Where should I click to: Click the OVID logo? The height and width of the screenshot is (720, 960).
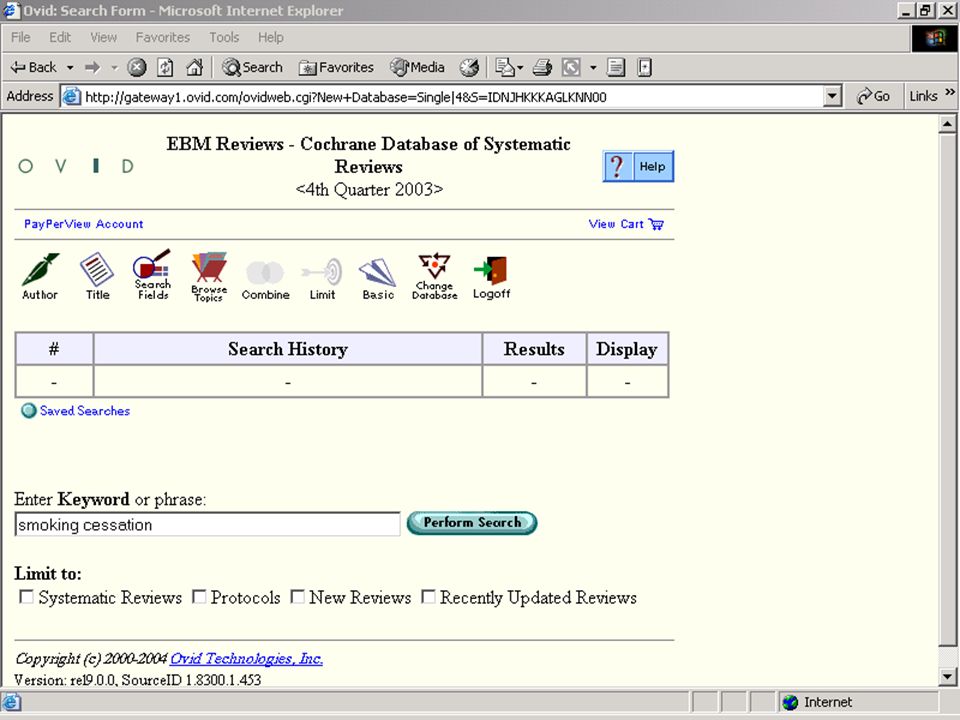(76, 166)
